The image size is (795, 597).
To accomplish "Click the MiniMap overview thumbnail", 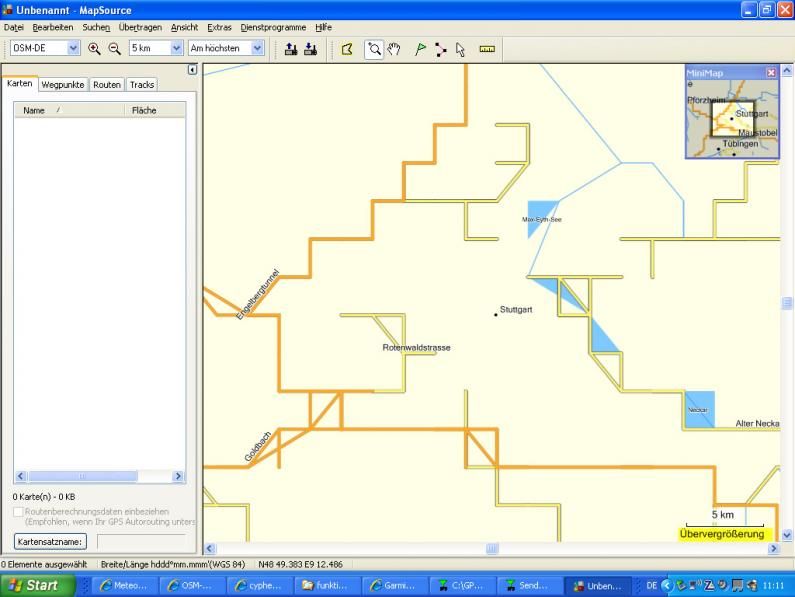I will pos(732,119).
